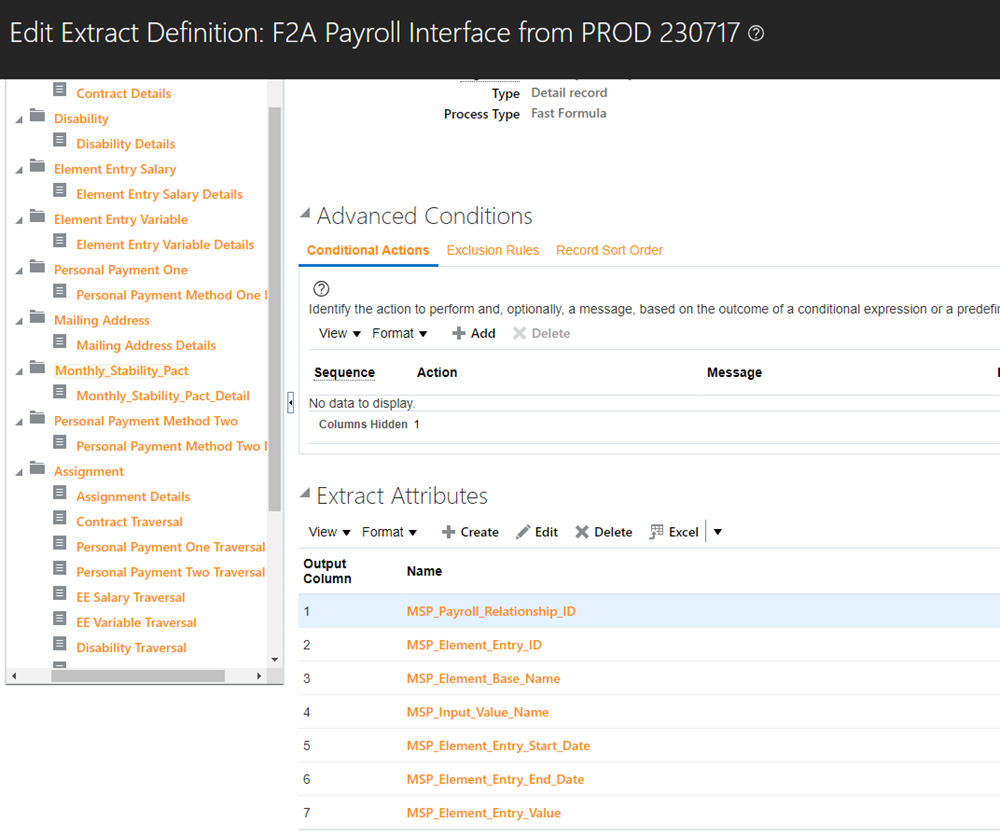Click the Mailing Address folder icon
Viewport: 1000px width, 836px height.
pos(38,317)
